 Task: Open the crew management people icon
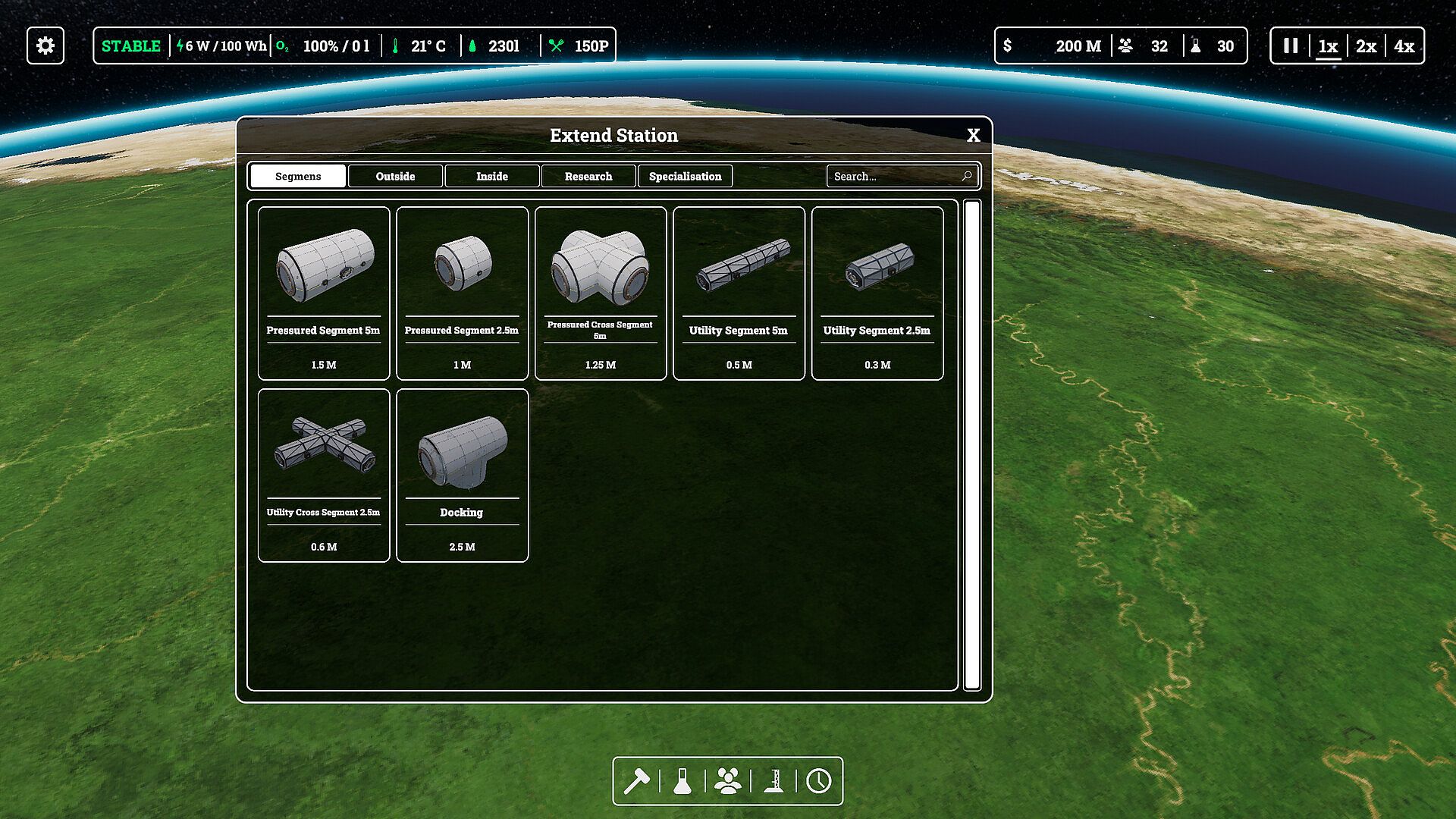728,781
